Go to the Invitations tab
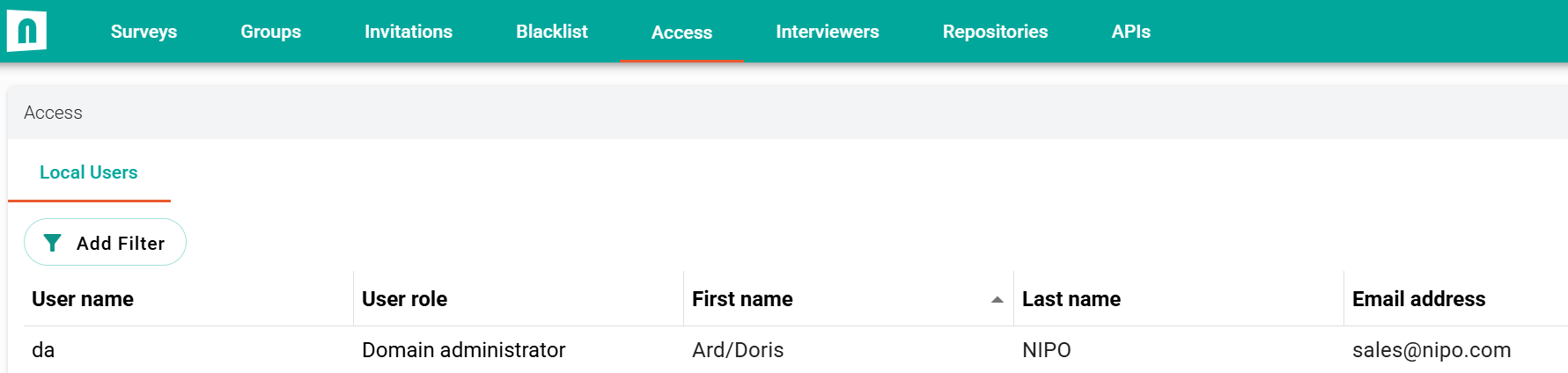The height and width of the screenshot is (373, 1568). (x=409, y=32)
